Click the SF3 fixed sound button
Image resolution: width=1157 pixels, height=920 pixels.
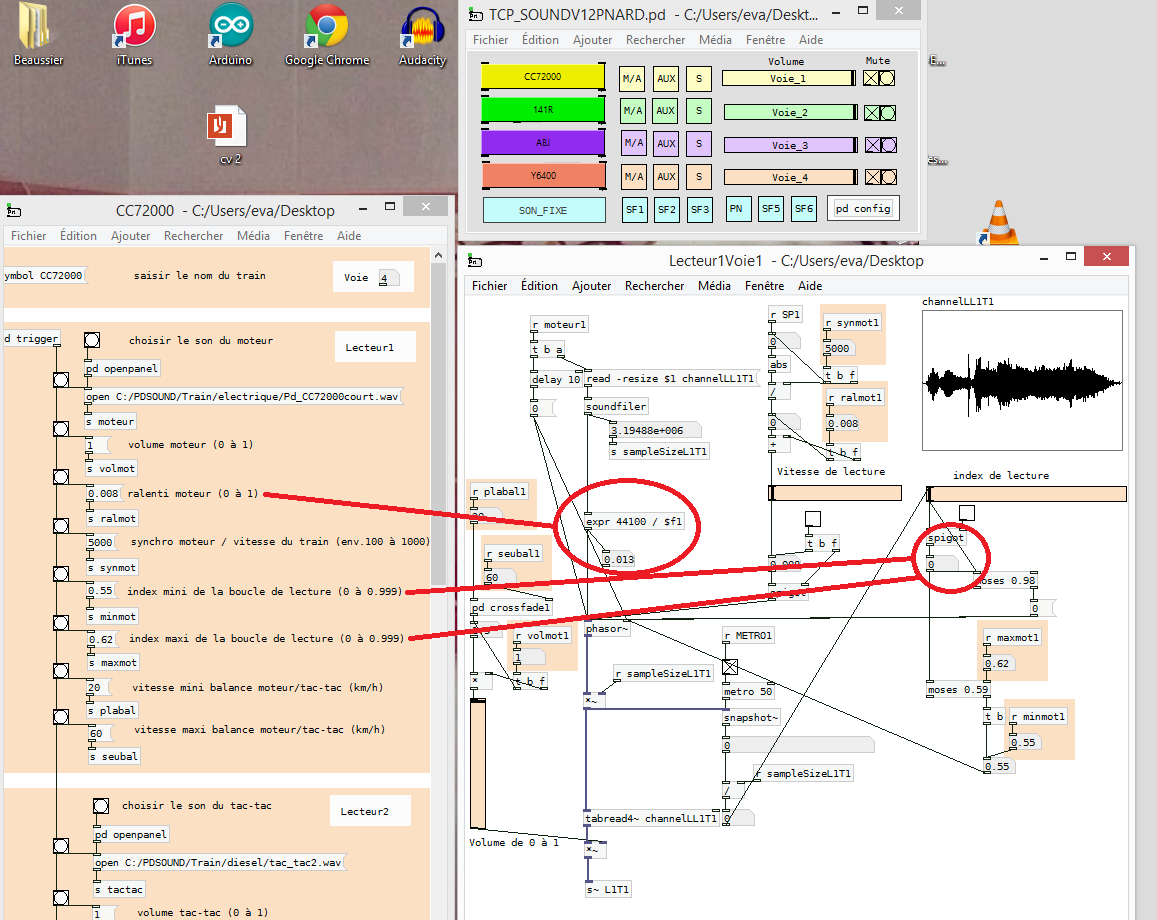coord(700,210)
